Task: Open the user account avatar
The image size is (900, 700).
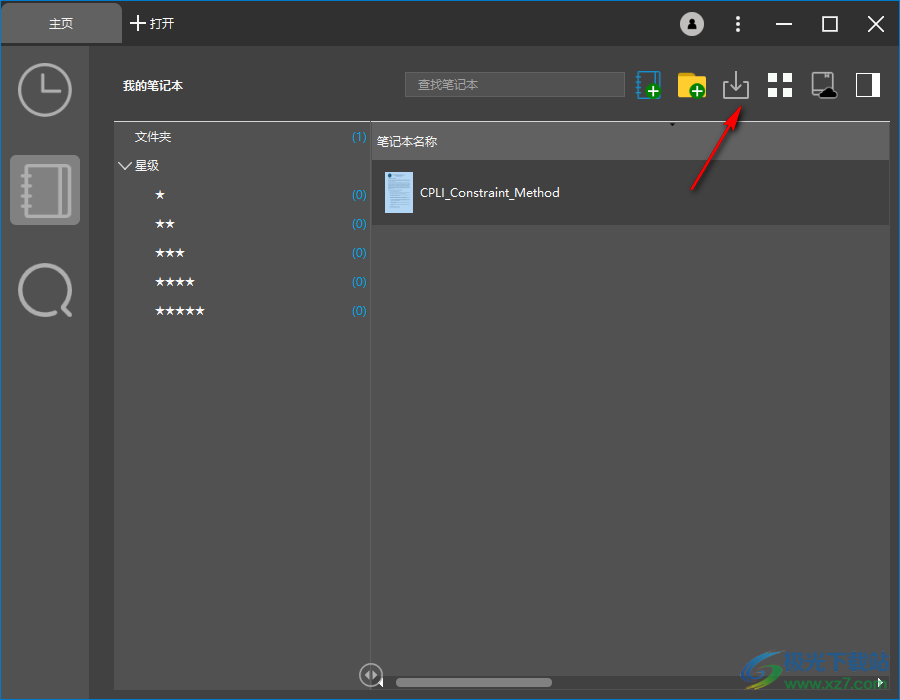Action: 692,24
